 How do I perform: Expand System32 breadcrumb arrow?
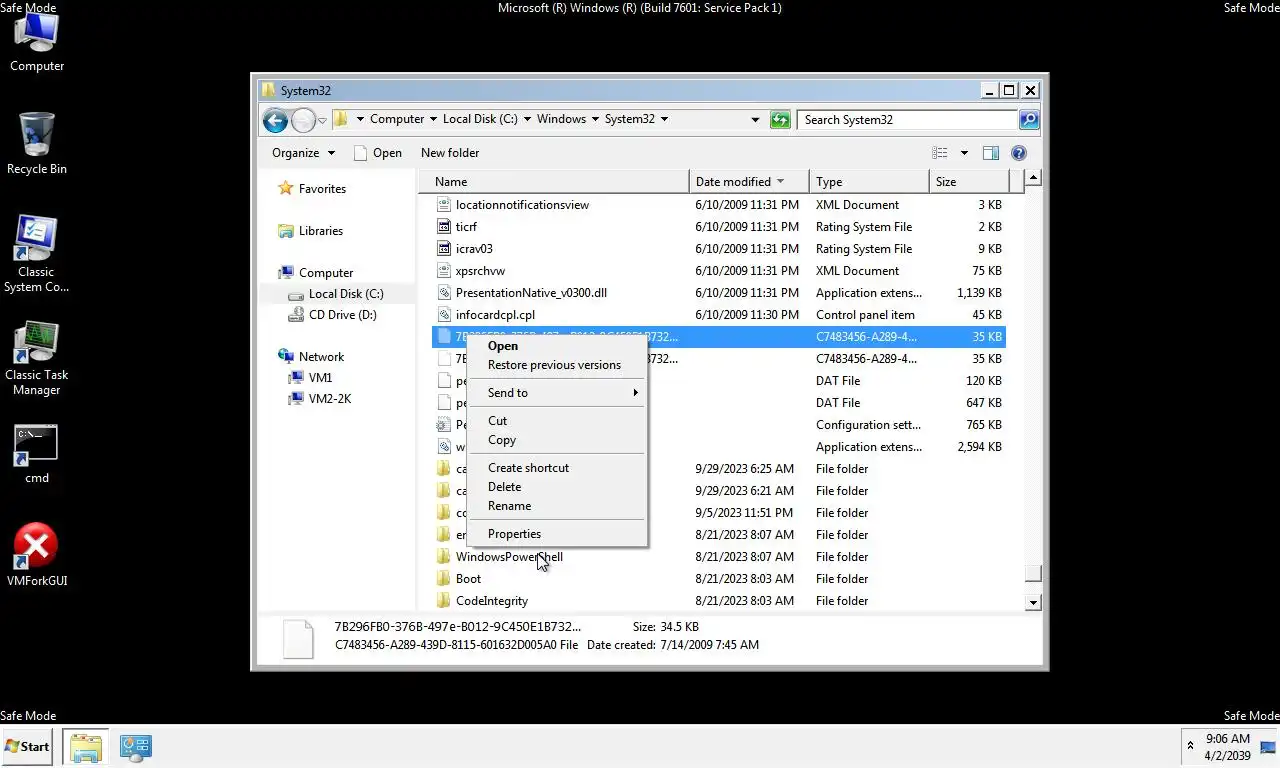[x=664, y=119]
